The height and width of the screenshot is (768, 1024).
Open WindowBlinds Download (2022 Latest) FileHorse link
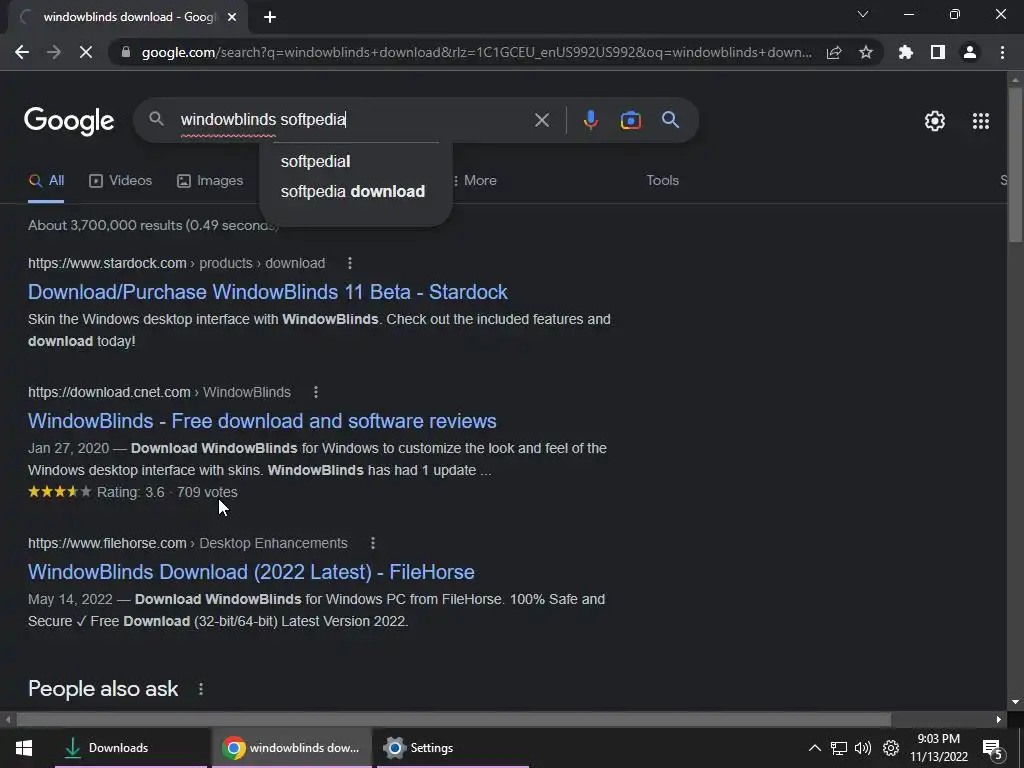251,572
